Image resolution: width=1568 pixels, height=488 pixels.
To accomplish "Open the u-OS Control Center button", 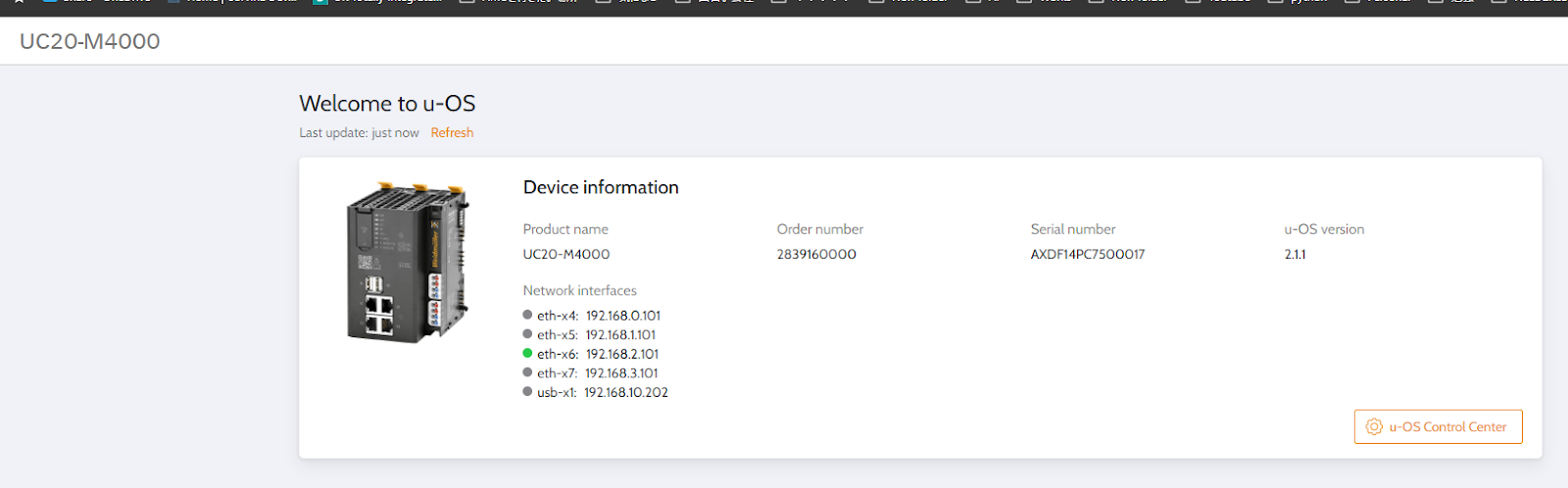I will [x=1438, y=426].
